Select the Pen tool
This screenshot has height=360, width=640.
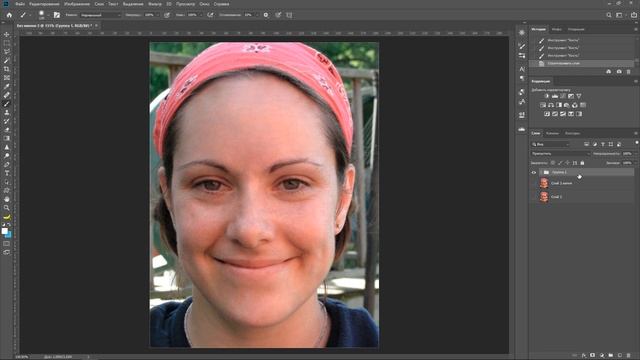click(7, 164)
